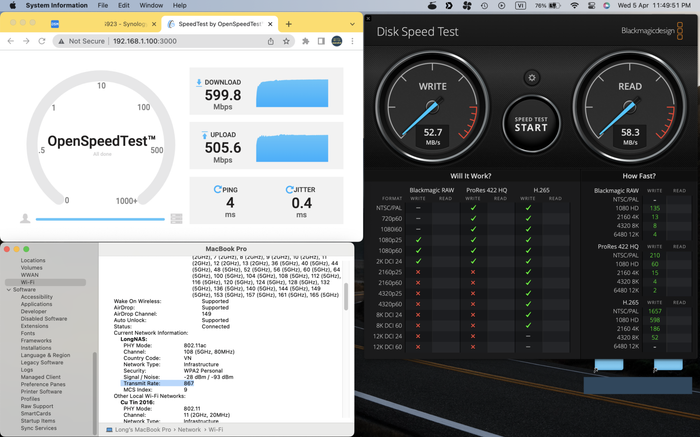Click the DOWNLOAD 599.8 Mbps result
Image resolution: width=700 pixels, height=437 pixels.
coord(267,92)
